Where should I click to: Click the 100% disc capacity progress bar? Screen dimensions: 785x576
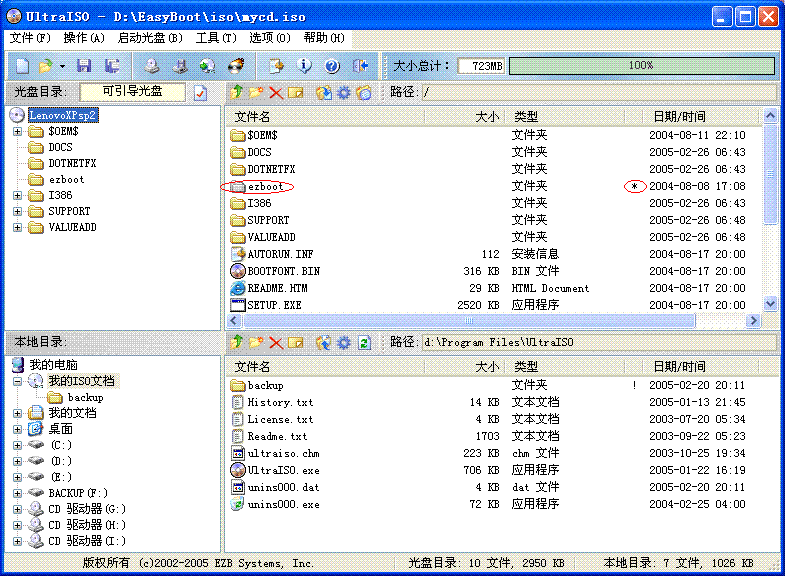tap(641, 66)
